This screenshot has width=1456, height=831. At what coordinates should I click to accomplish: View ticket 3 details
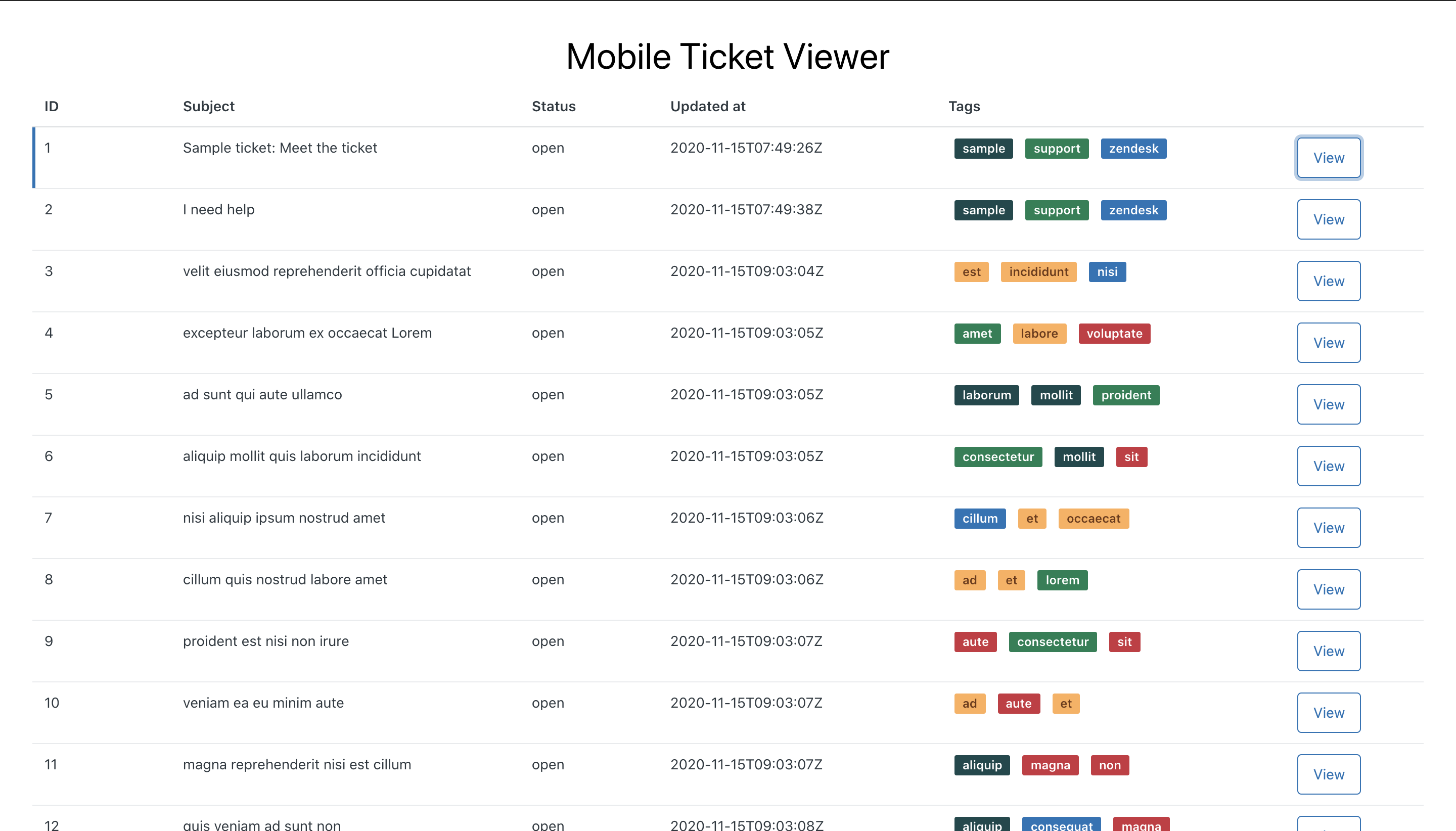click(x=1328, y=281)
